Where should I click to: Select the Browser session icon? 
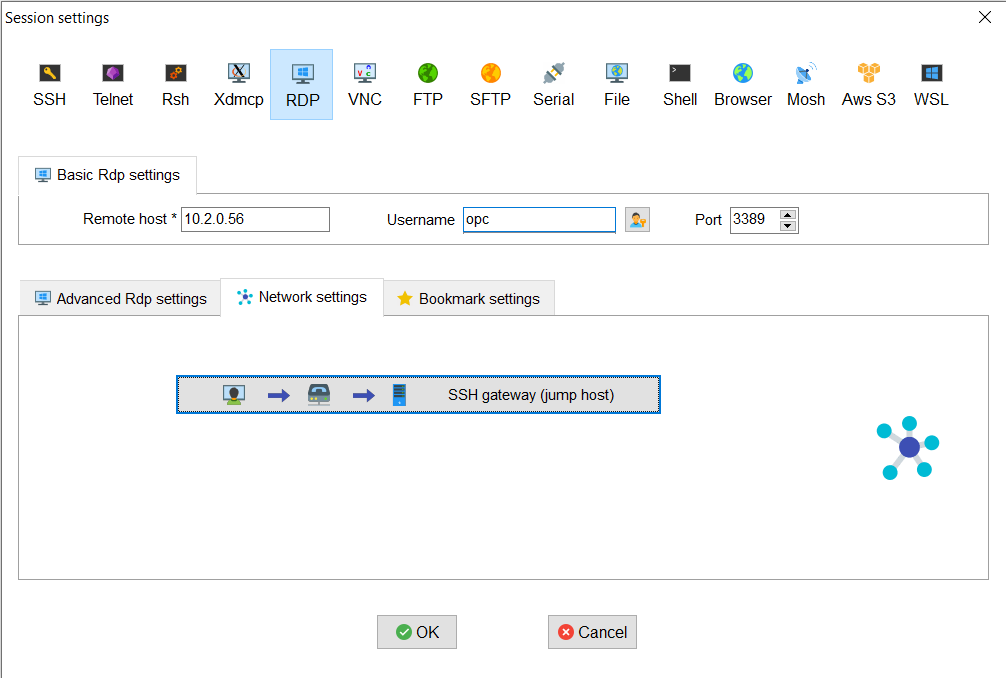742,84
